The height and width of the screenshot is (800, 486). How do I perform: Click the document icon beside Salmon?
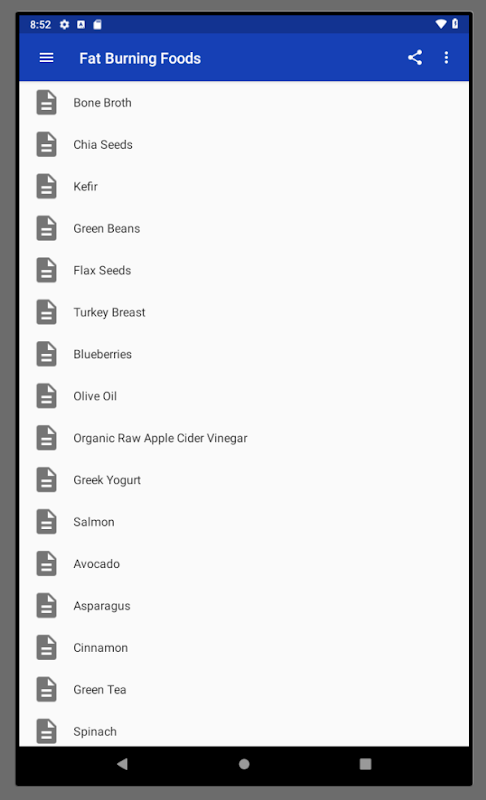tap(46, 522)
